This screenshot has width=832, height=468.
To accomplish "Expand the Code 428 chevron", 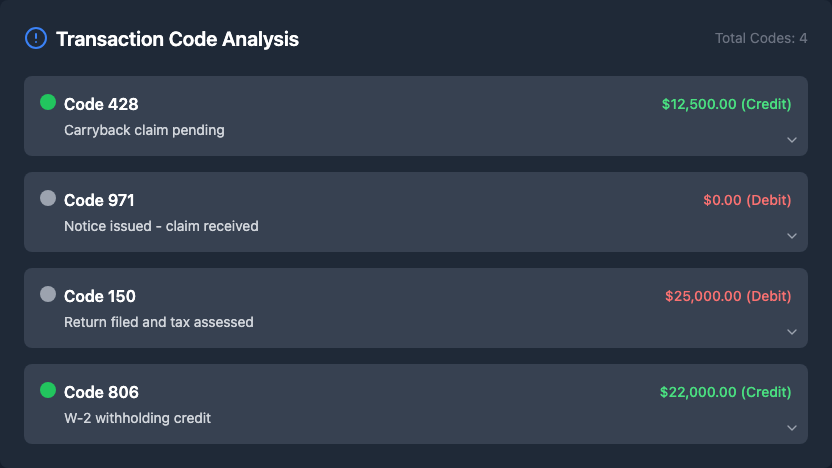I will pyautogui.click(x=791, y=140).
